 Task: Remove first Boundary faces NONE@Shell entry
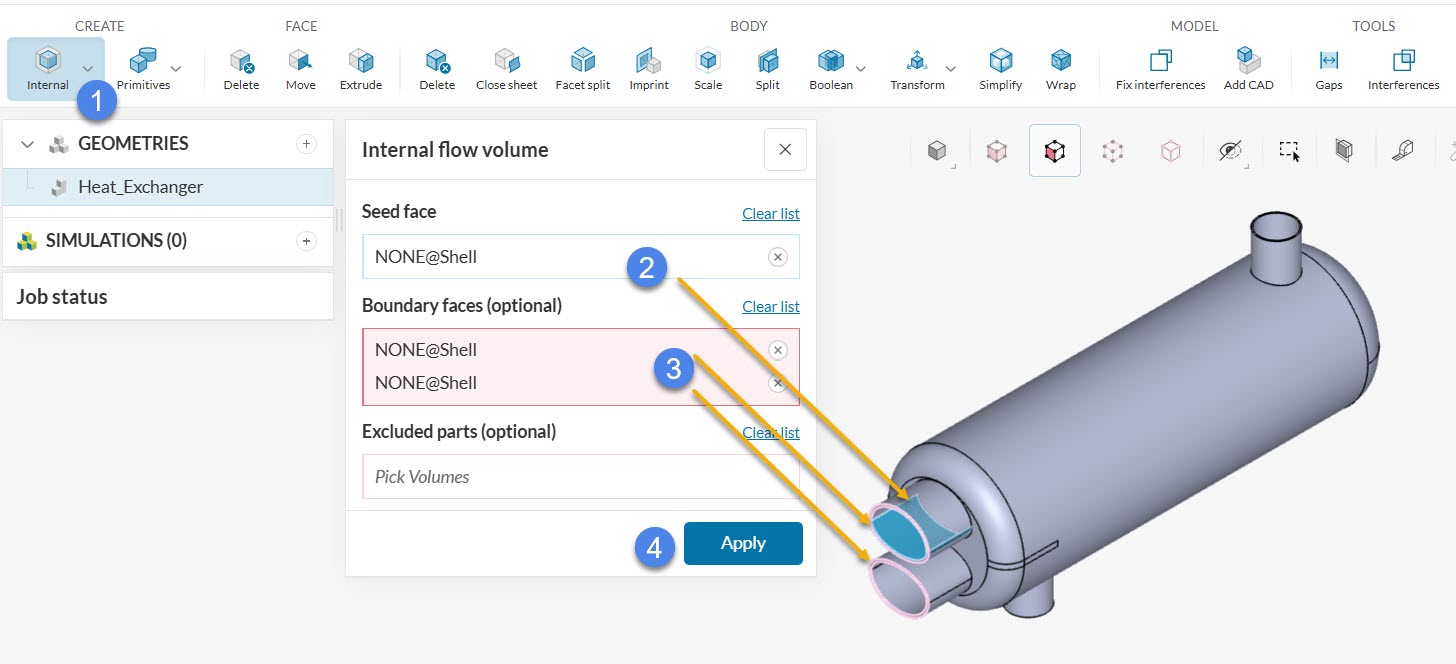[x=778, y=350]
